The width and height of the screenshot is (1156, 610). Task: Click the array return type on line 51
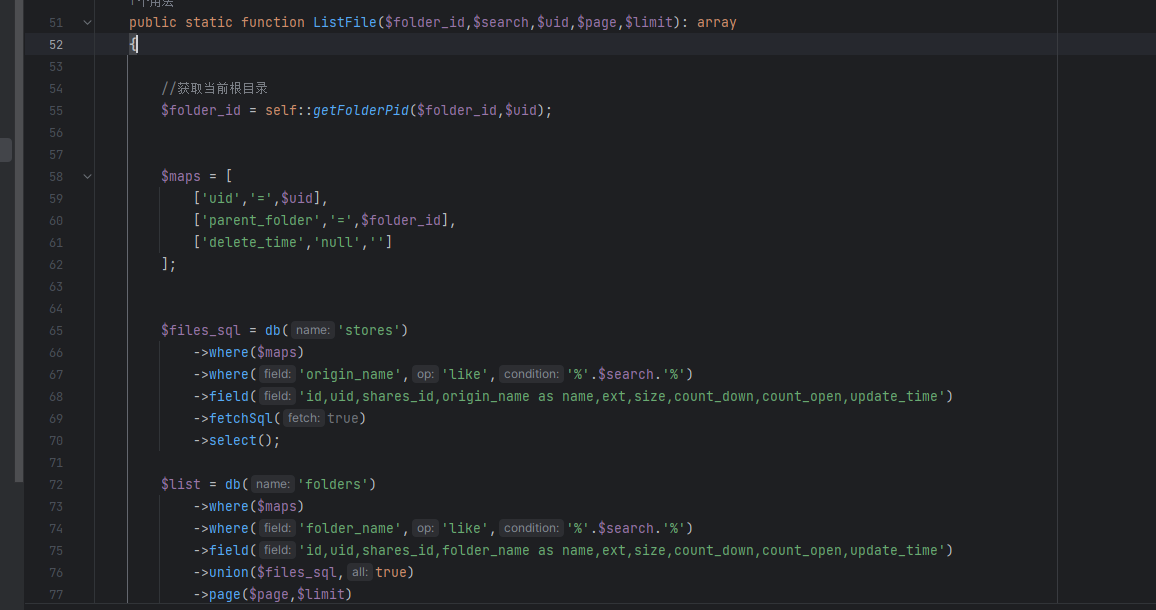(x=717, y=22)
